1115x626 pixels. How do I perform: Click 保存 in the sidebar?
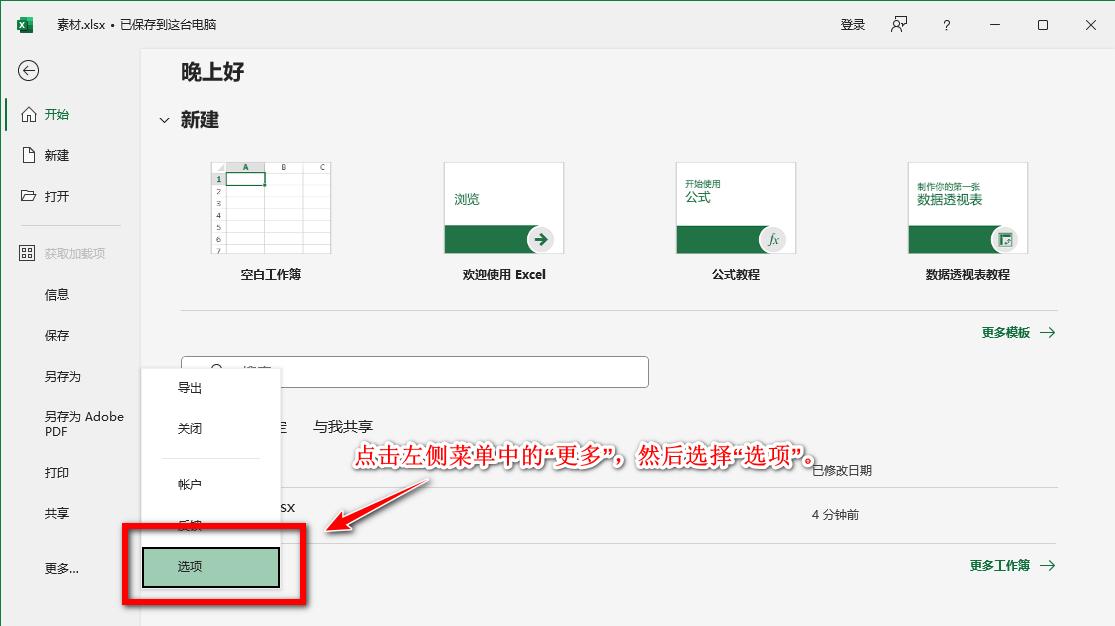click(57, 335)
